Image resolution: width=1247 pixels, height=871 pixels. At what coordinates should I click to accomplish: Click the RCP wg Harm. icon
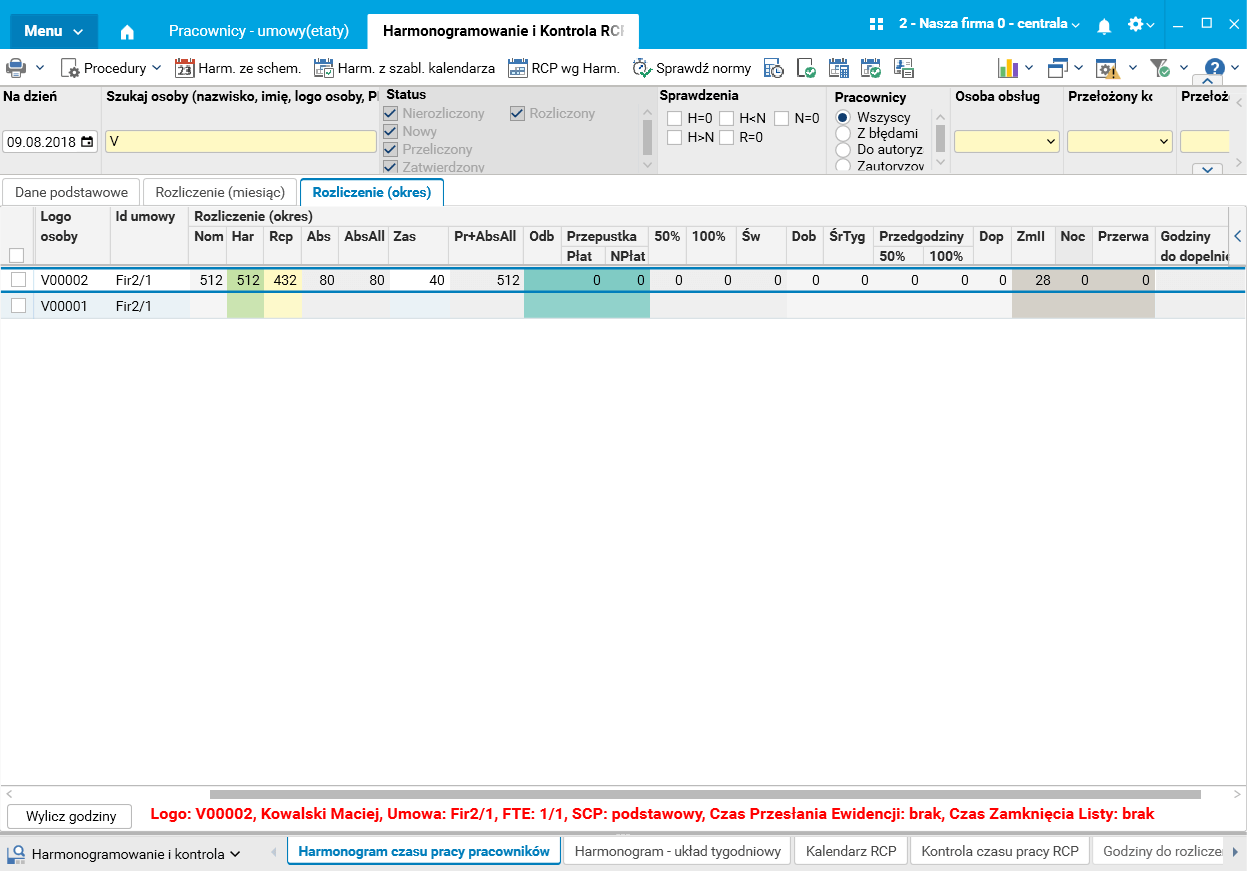517,68
